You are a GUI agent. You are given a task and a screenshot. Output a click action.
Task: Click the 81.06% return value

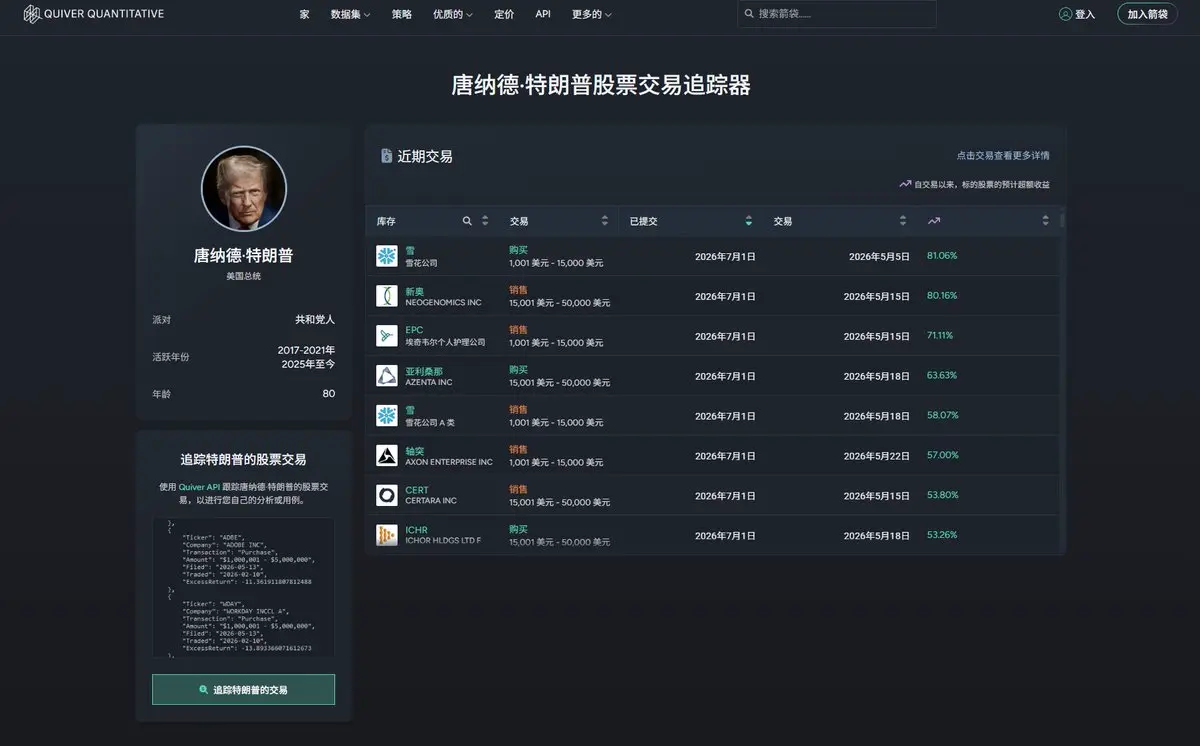942,256
